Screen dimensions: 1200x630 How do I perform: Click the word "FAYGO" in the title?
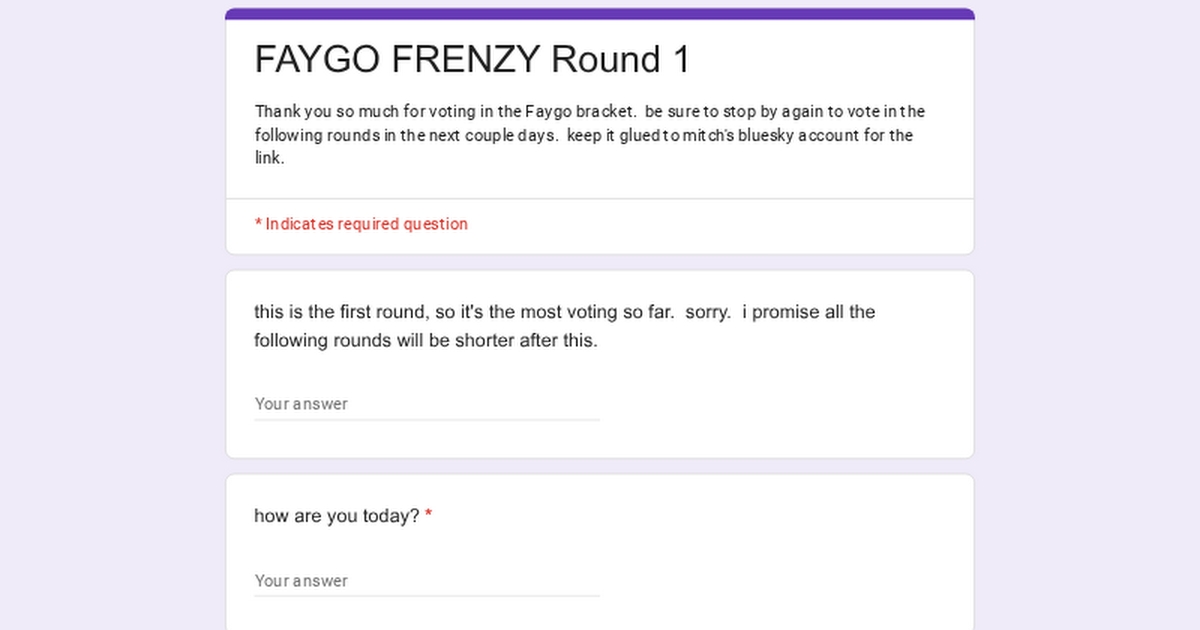tap(318, 60)
